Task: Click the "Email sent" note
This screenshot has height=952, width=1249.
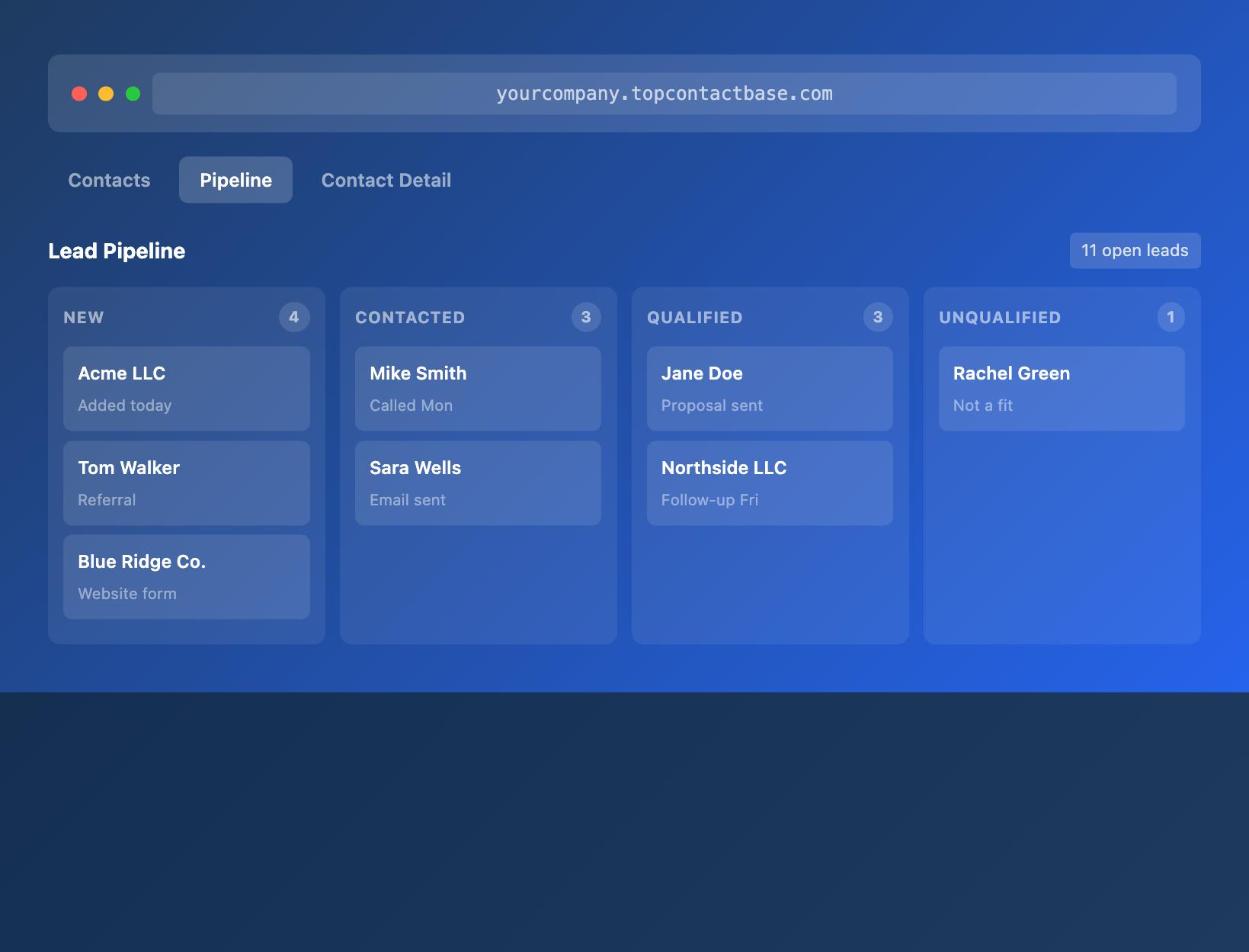Action: pyautogui.click(x=408, y=500)
